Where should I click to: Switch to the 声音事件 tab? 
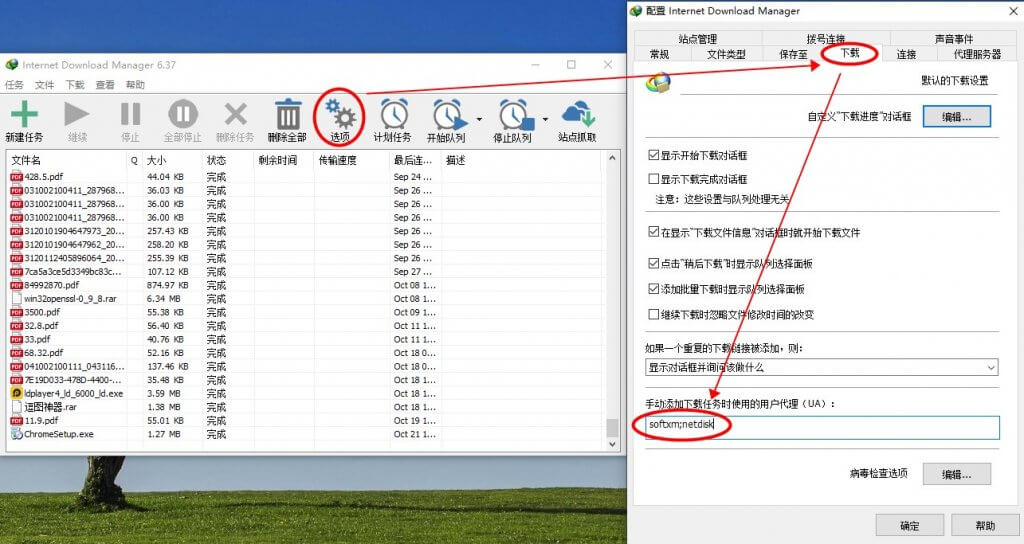(953, 39)
